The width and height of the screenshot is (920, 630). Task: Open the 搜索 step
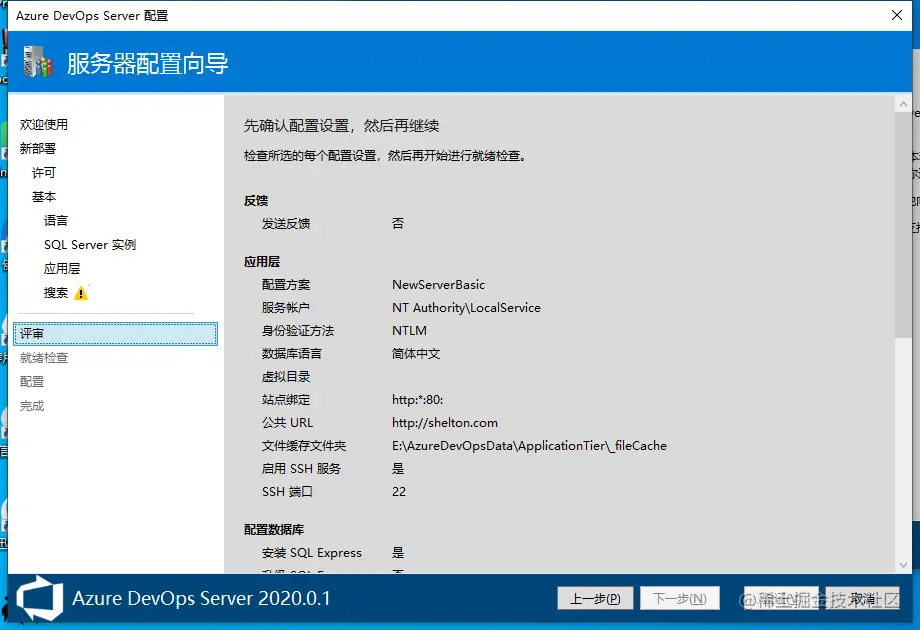[56, 293]
